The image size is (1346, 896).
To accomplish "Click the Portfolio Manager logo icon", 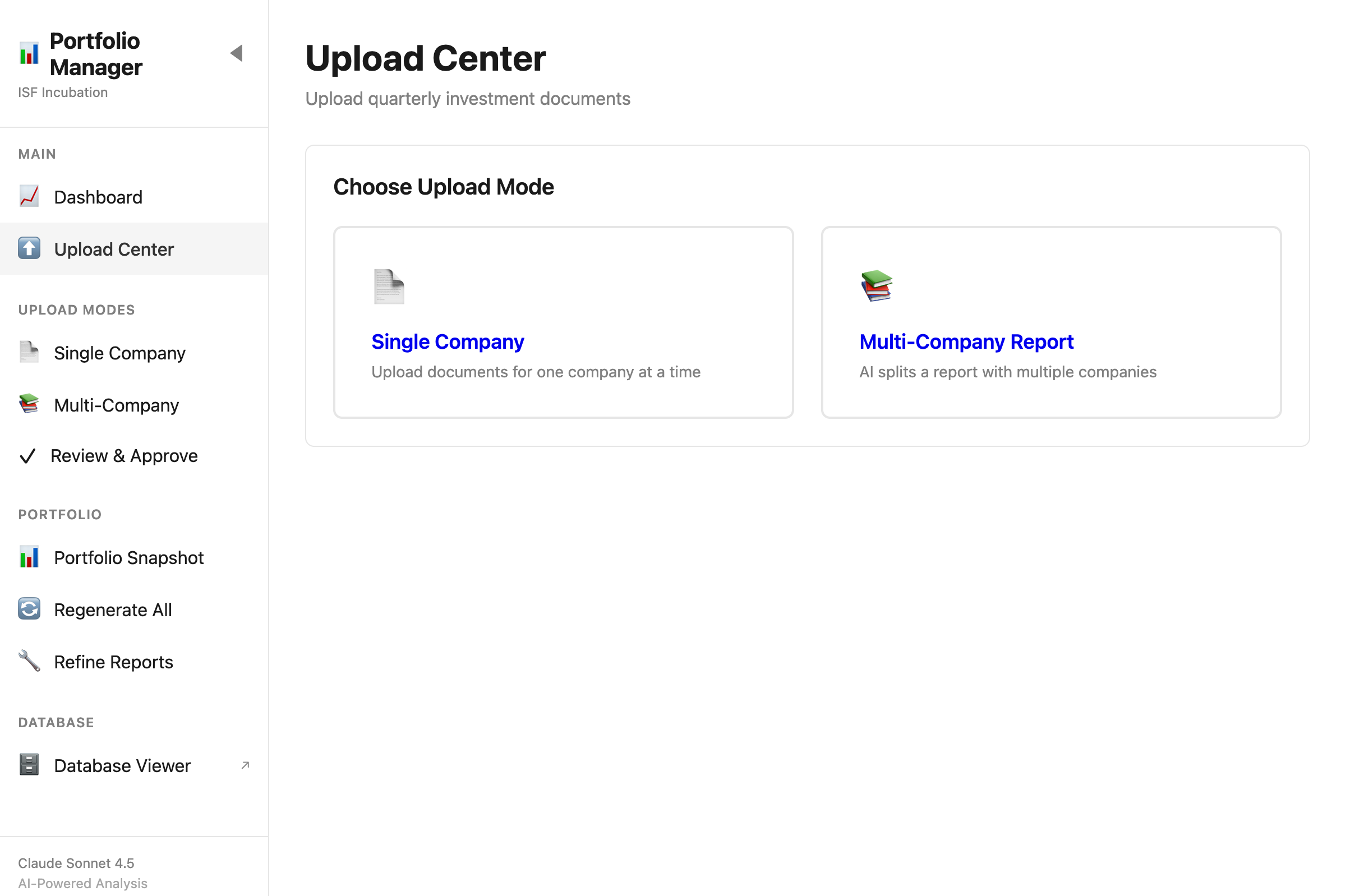I will (28, 53).
